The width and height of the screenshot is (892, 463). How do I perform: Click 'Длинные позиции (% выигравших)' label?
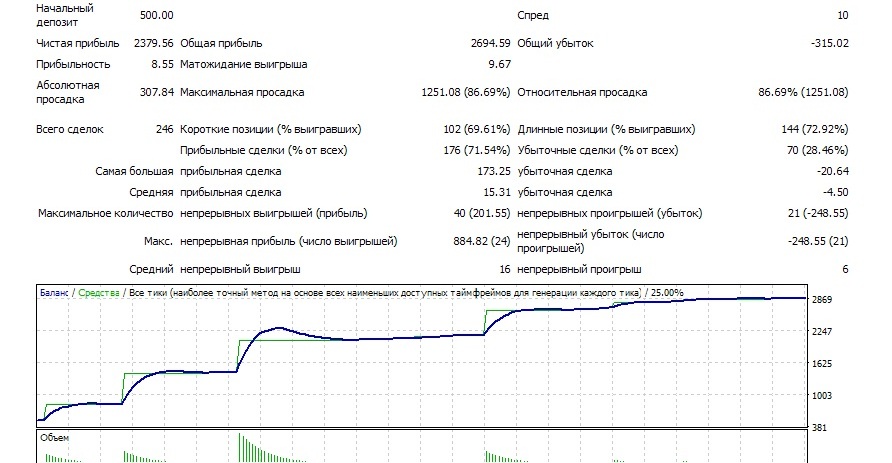click(x=606, y=129)
